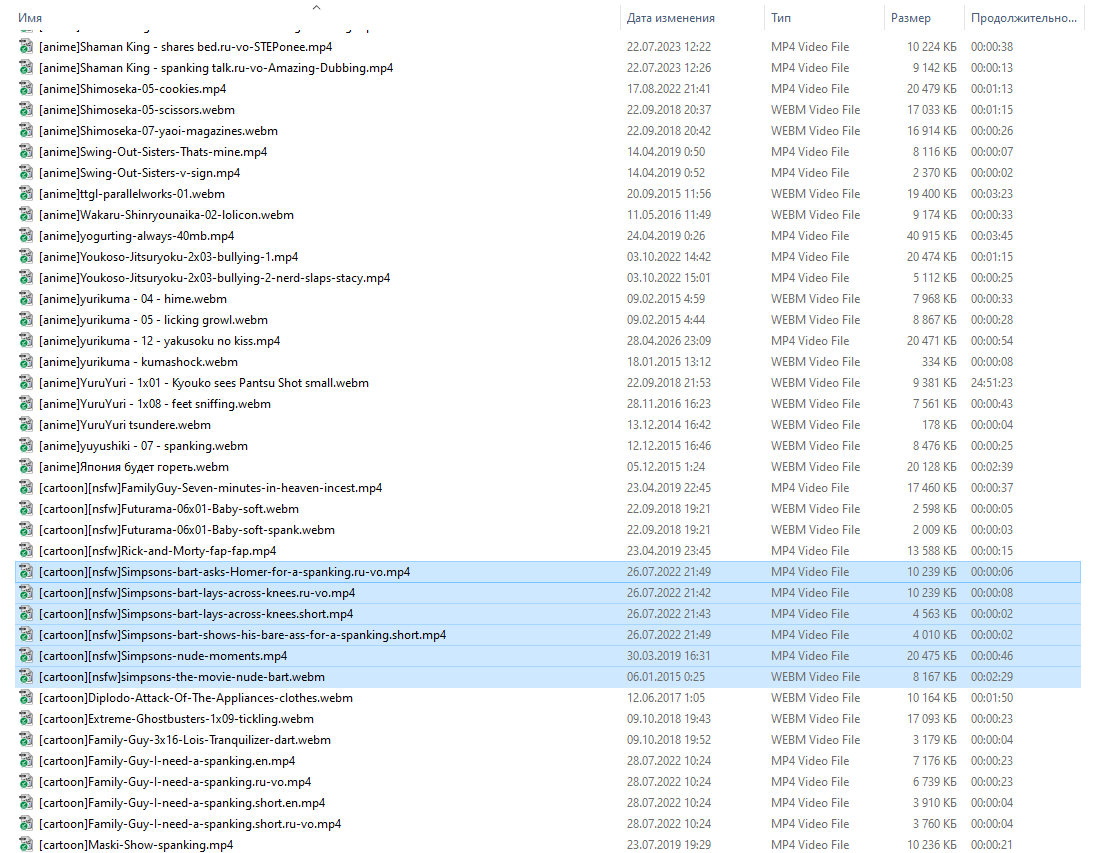Screen dimensions: 1101x853
Task: Sort by the Дата изменения column header
Action: [x=671, y=18]
